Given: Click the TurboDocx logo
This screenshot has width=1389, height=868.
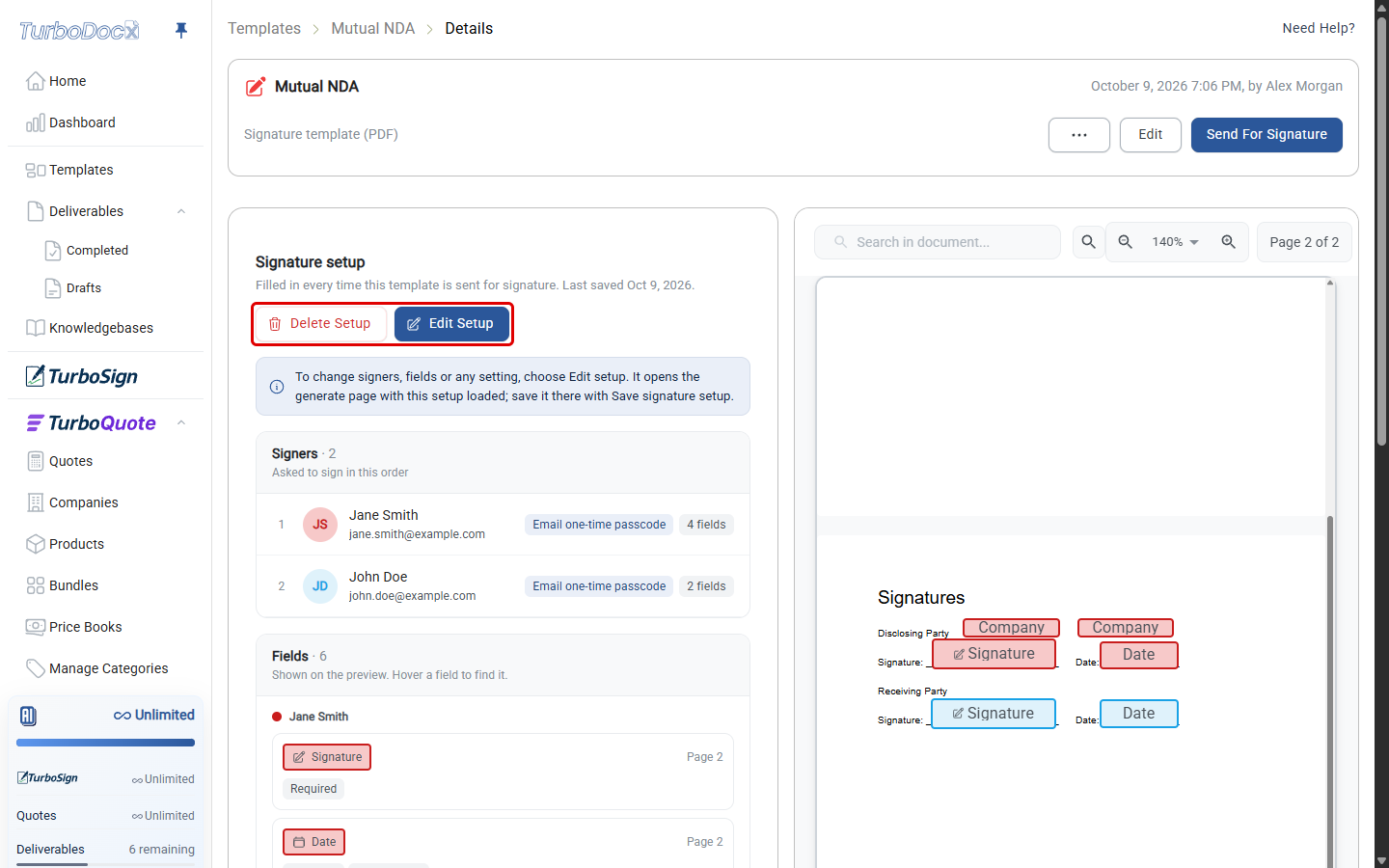Looking at the screenshot, I should (x=79, y=31).
